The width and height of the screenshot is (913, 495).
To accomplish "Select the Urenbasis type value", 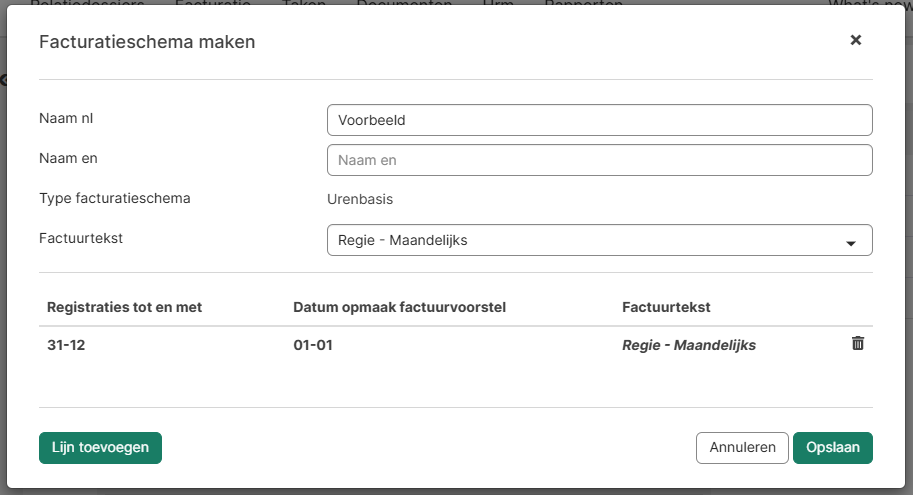I will pyautogui.click(x=360, y=199).
